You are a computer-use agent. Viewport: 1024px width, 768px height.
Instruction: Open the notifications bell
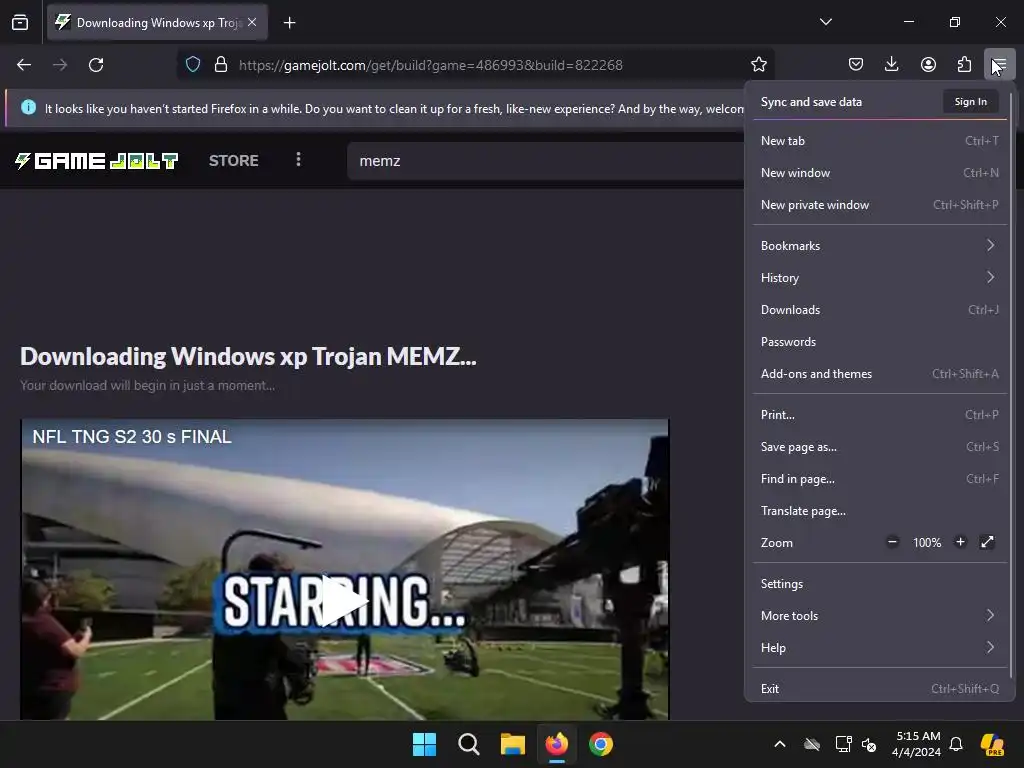pyautogui.click(x=956, y=744)
